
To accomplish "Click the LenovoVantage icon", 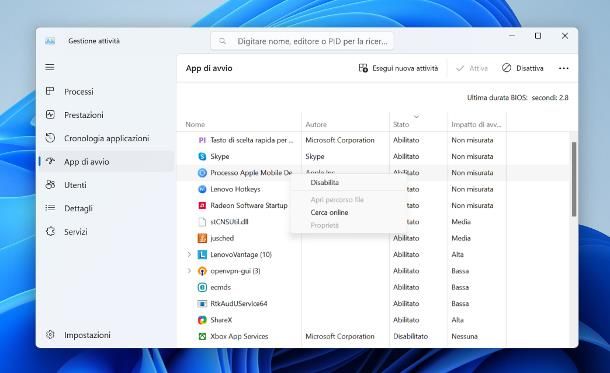I will [202, 254].
